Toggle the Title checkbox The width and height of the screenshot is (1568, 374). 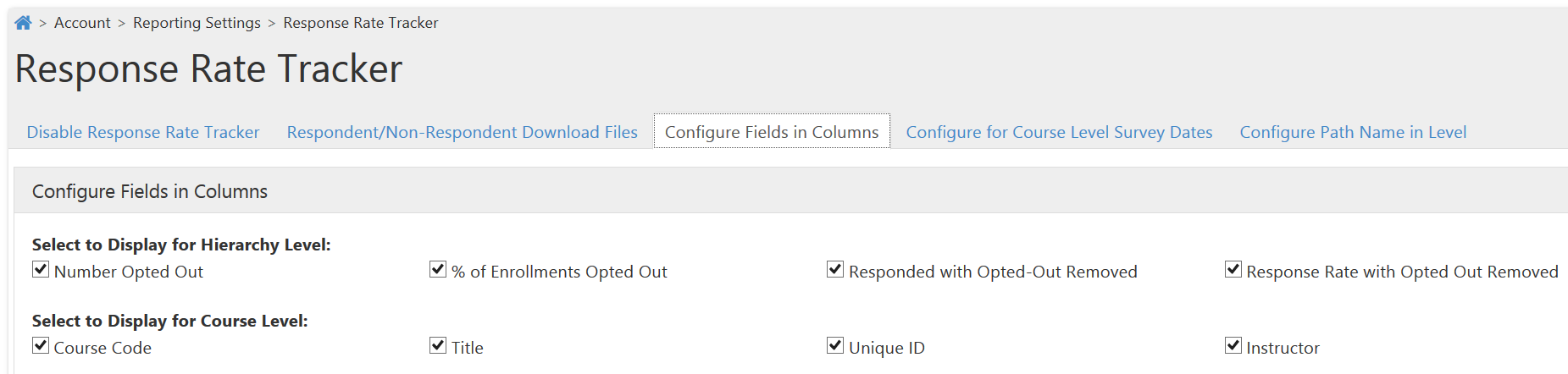[x=438, y=345]
